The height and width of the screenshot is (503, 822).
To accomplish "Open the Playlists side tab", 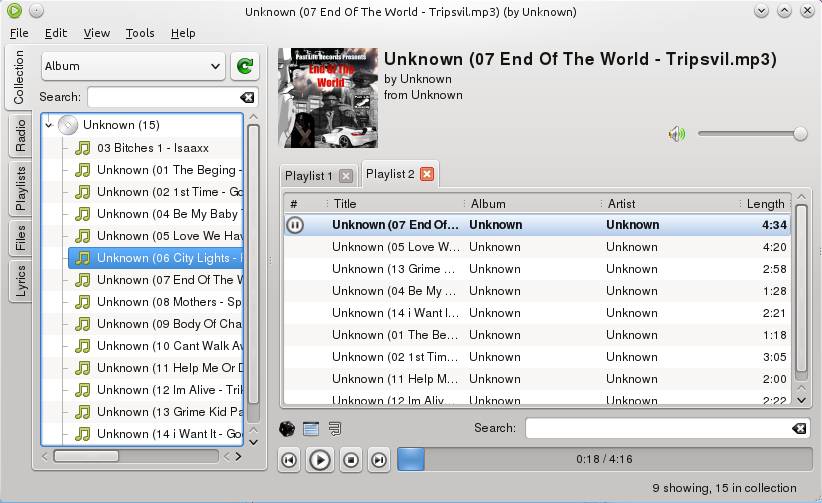I will [x=20, y=189].
